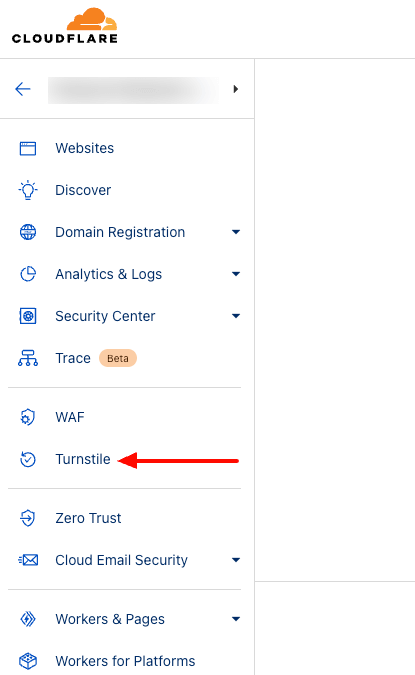Click the Discover lightbulb icon

point(28,190)
